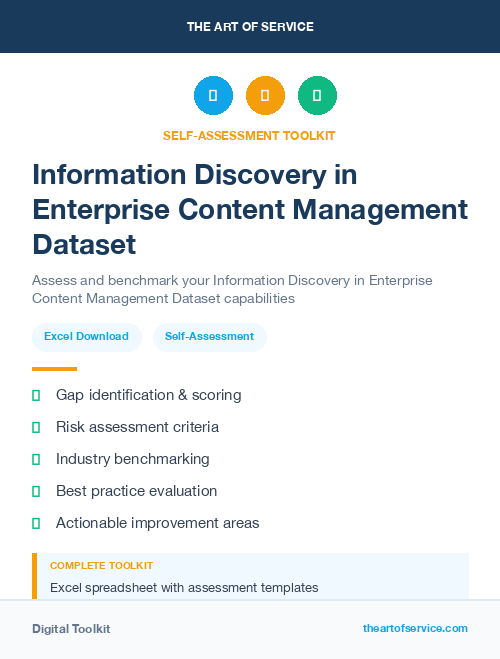Image resolution: width=500 pixels, height=659 pixels.
Task: Select the text 'Best practice evaluation'
Action: pyautogui.click(x=137, y=491)
